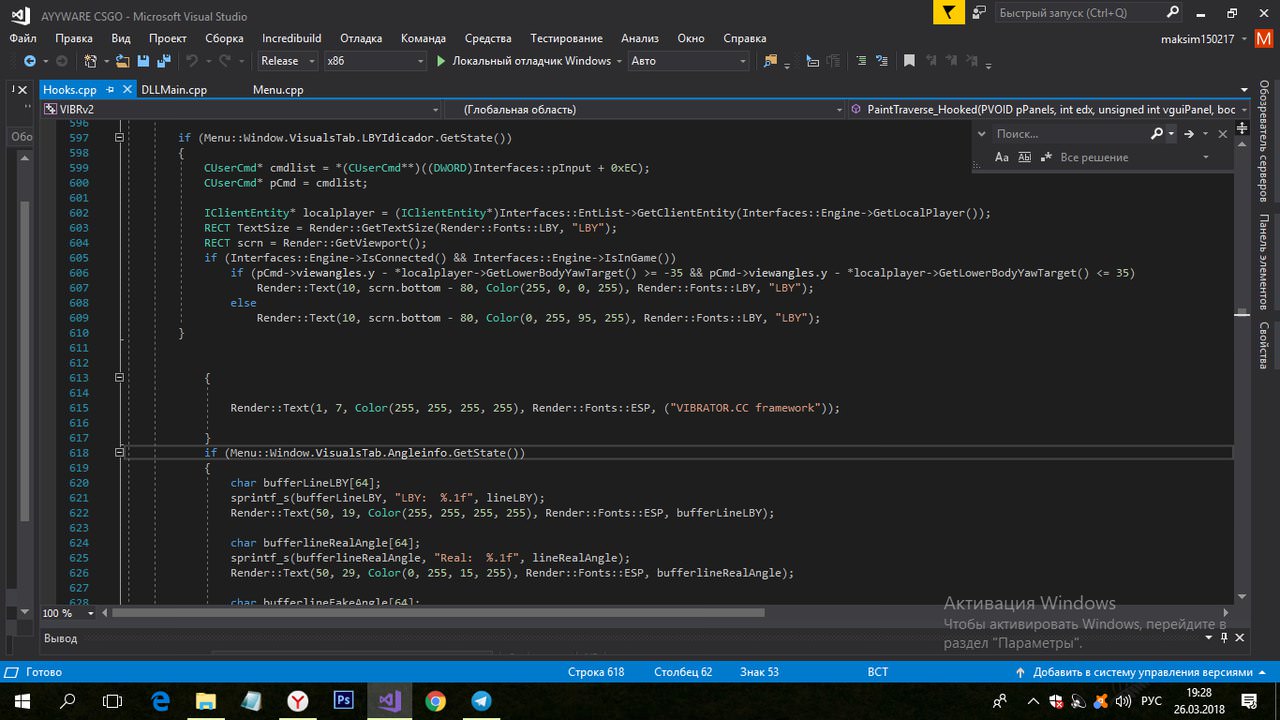Click the Open File folder icon
This screenshot has height=720, width=1280.
coord(123,61)
